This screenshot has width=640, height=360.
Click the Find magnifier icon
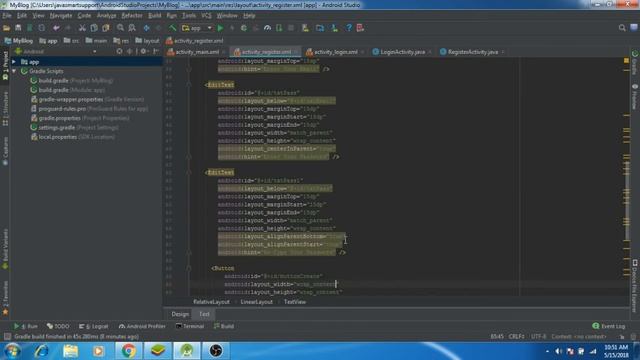(120, 28)
